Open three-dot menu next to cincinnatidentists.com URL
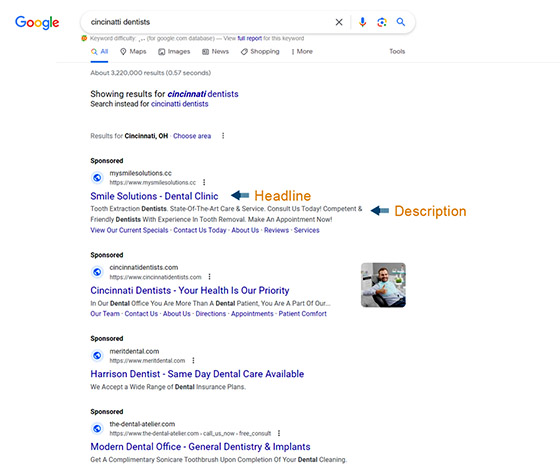 (209, 276)
